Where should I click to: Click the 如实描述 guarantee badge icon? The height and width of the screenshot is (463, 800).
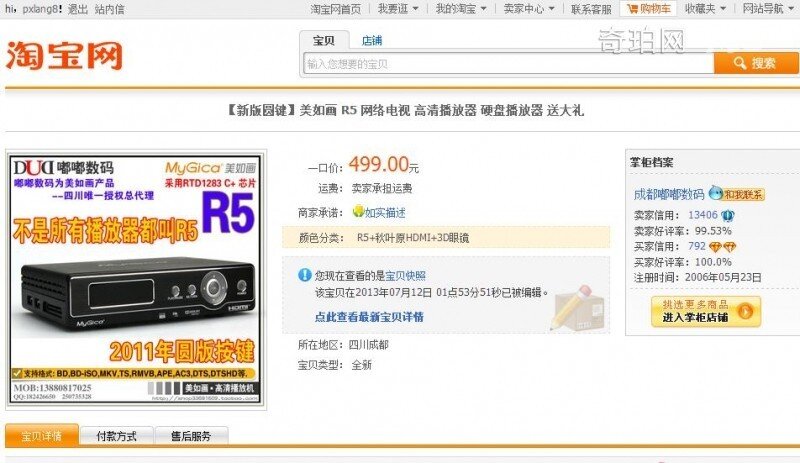coord(358,211)
